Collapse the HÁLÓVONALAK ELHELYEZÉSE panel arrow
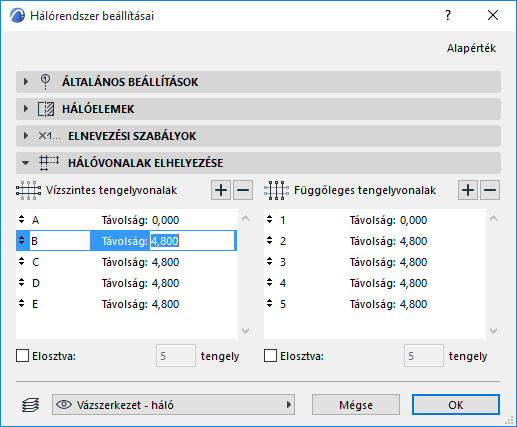 [x=25, y=163]
